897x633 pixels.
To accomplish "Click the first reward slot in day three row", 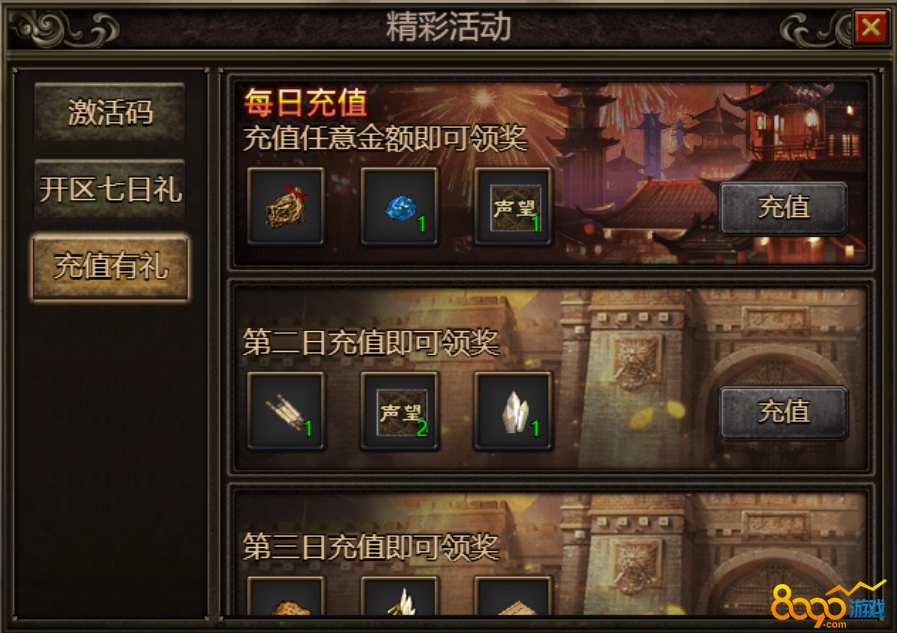I will click(x=286, y=596).
